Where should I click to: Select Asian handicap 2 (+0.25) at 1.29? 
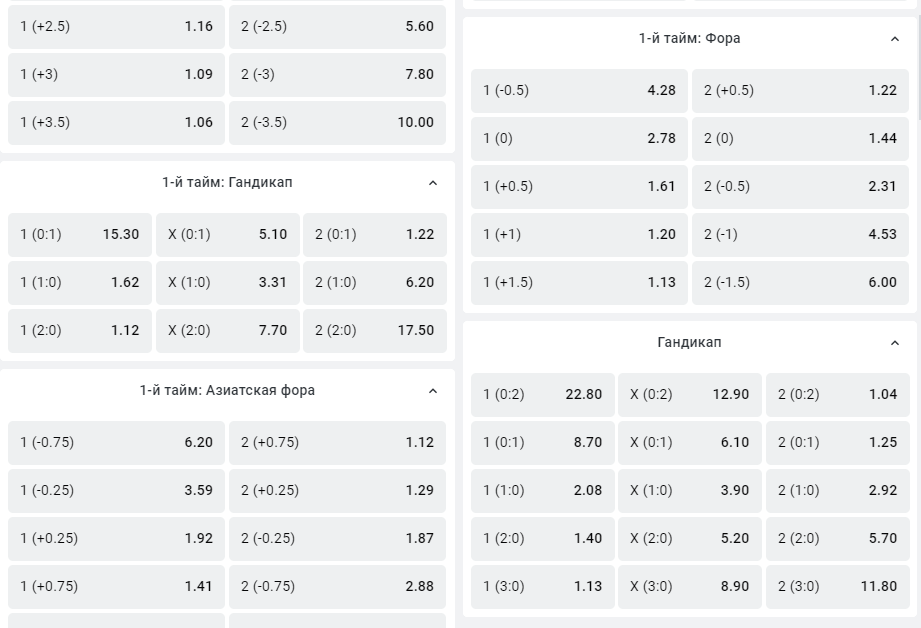coord(337,491)
